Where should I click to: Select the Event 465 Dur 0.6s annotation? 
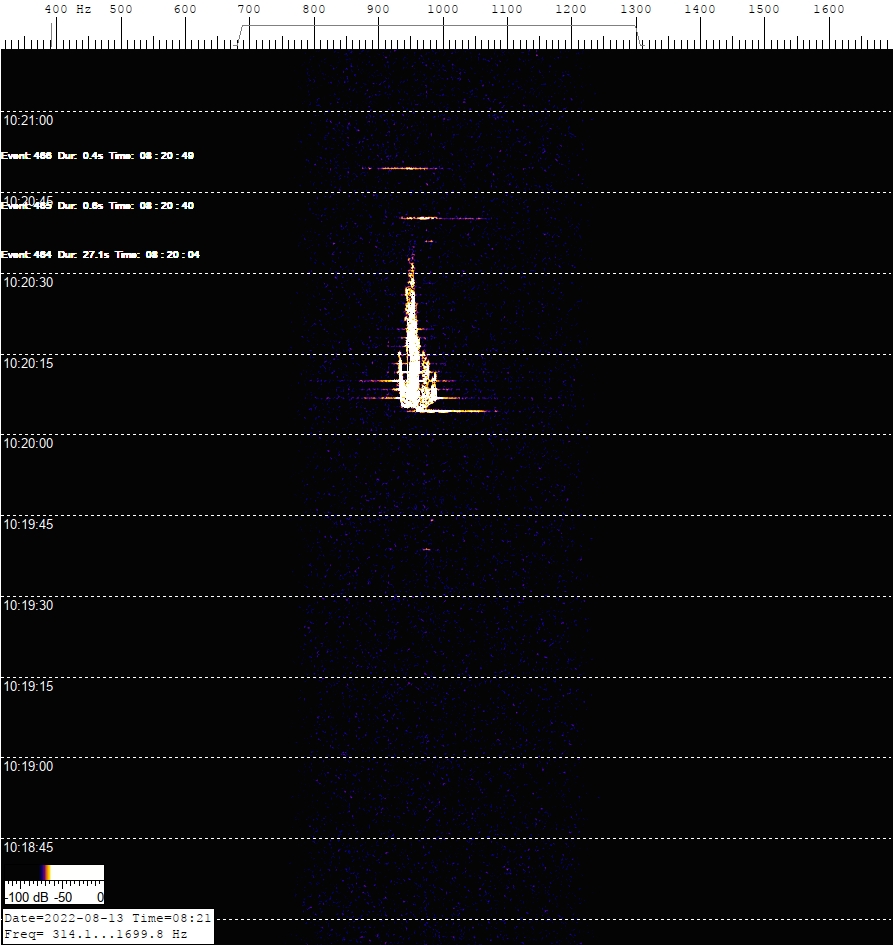click(x=98, y=206)
